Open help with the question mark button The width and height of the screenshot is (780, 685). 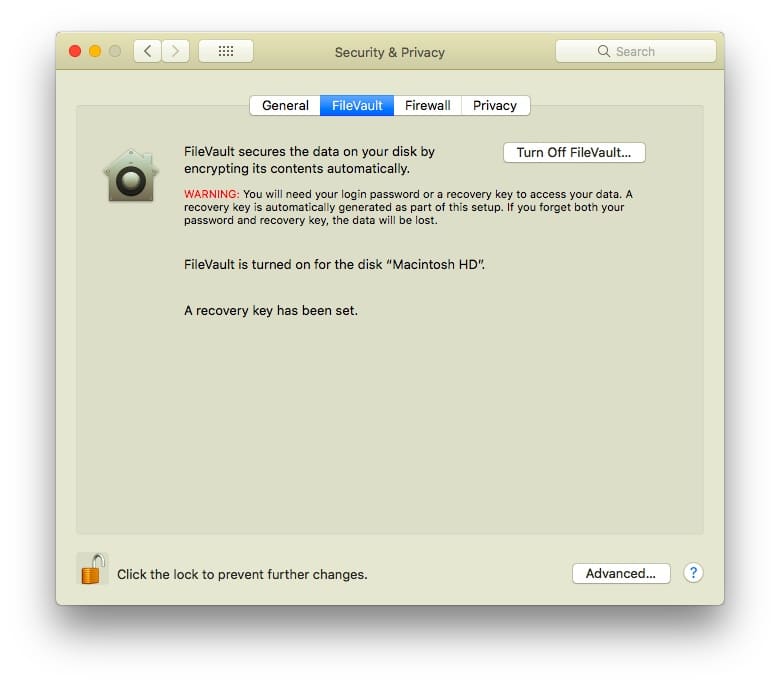[x=693, y=573]
